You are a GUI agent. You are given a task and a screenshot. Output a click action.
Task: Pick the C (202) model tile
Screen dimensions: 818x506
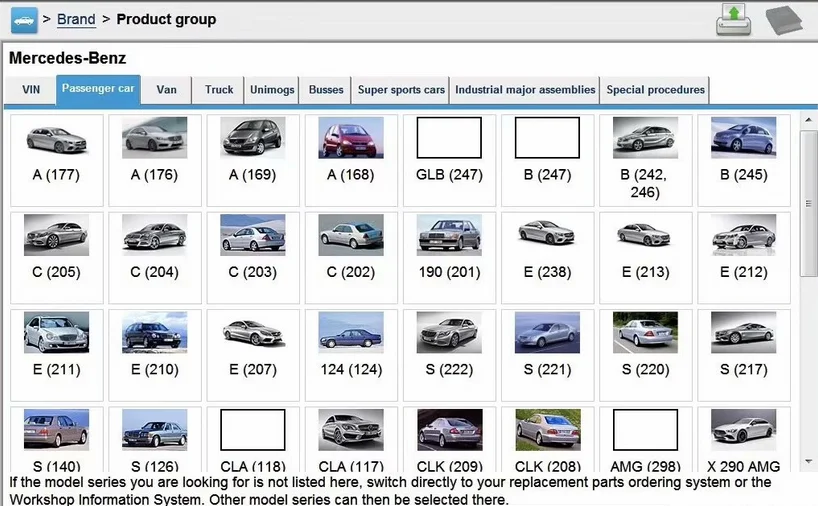point(351,258)
